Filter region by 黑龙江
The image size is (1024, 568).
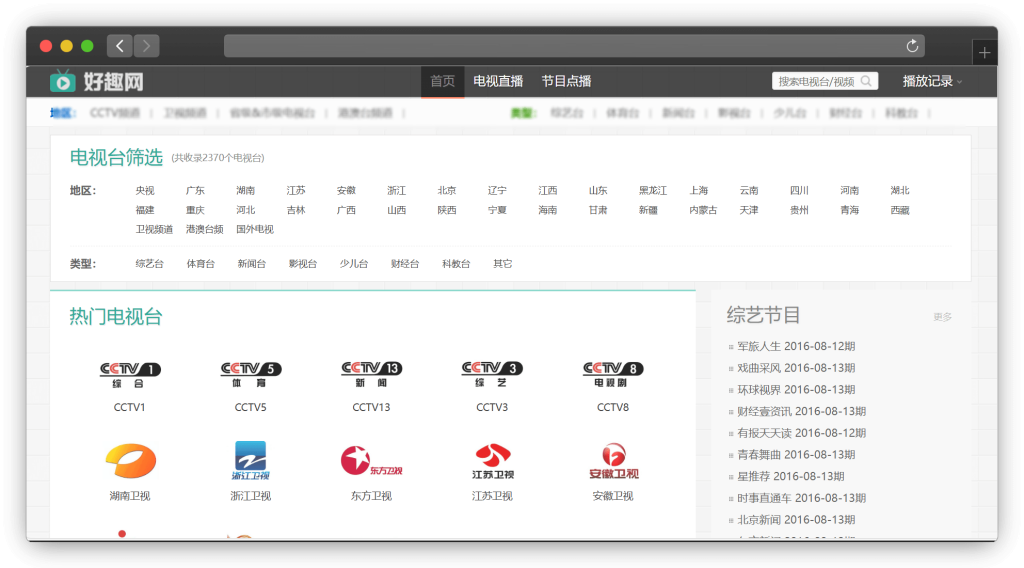coord(653,191)
